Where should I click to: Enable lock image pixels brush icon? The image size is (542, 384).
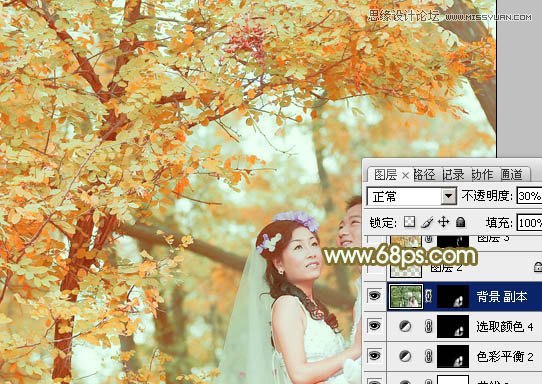point(427,222)
